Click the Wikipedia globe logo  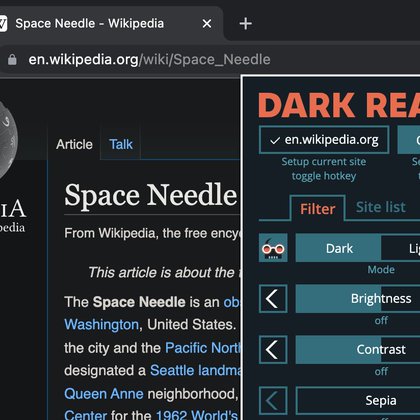tap(8, 140)
